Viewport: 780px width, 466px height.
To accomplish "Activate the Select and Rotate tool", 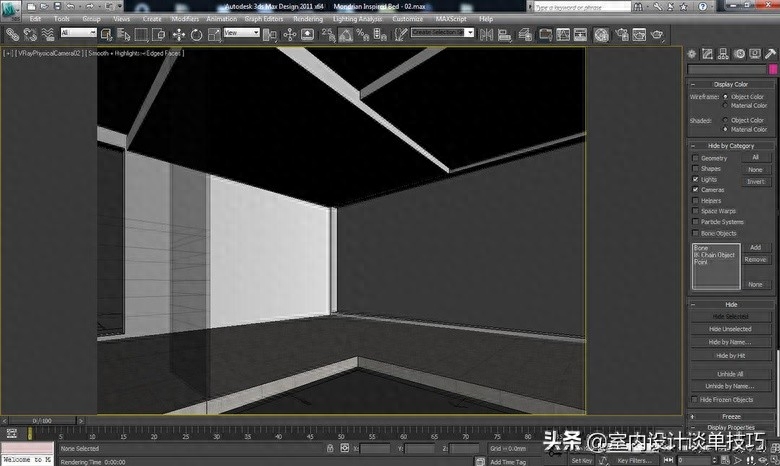I will click(196, 35).
